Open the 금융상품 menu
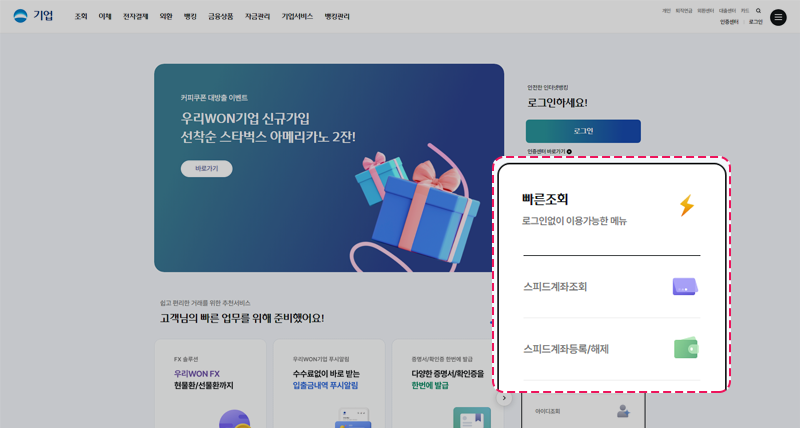The height and width of the screenshot is (428, 800). coord(220,16)
